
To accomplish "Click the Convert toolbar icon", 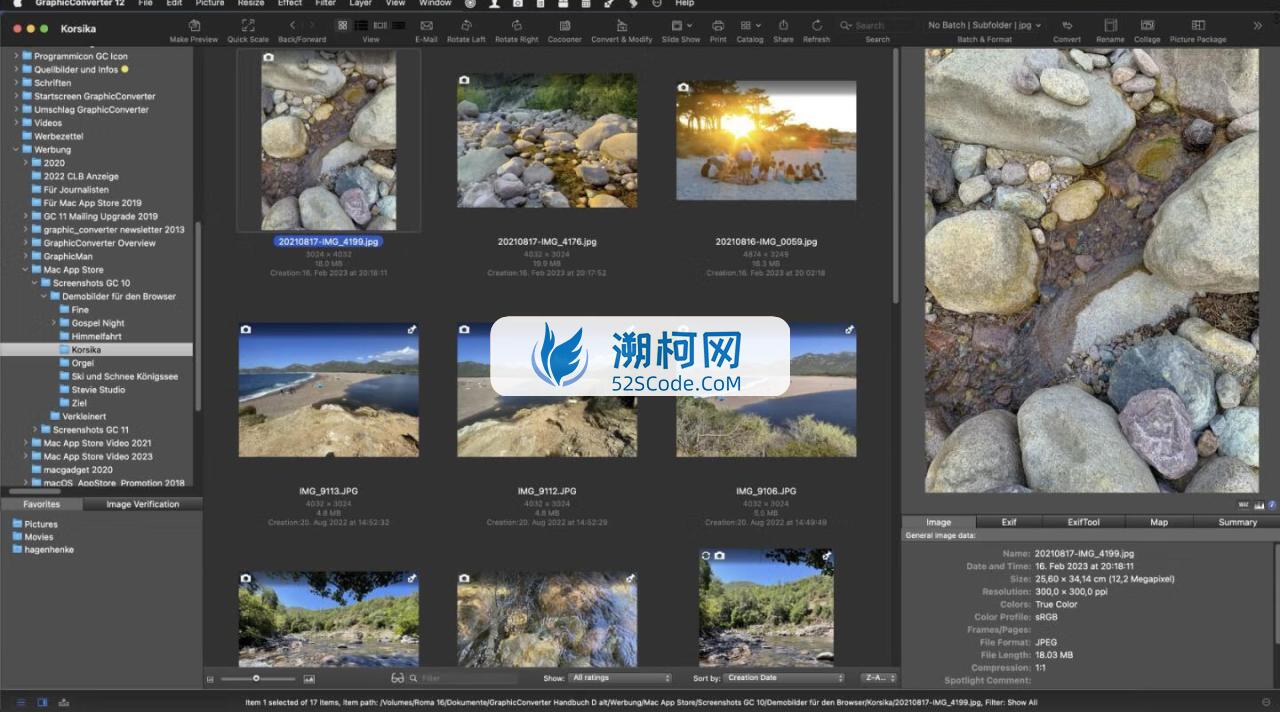I will point(1067,25).
